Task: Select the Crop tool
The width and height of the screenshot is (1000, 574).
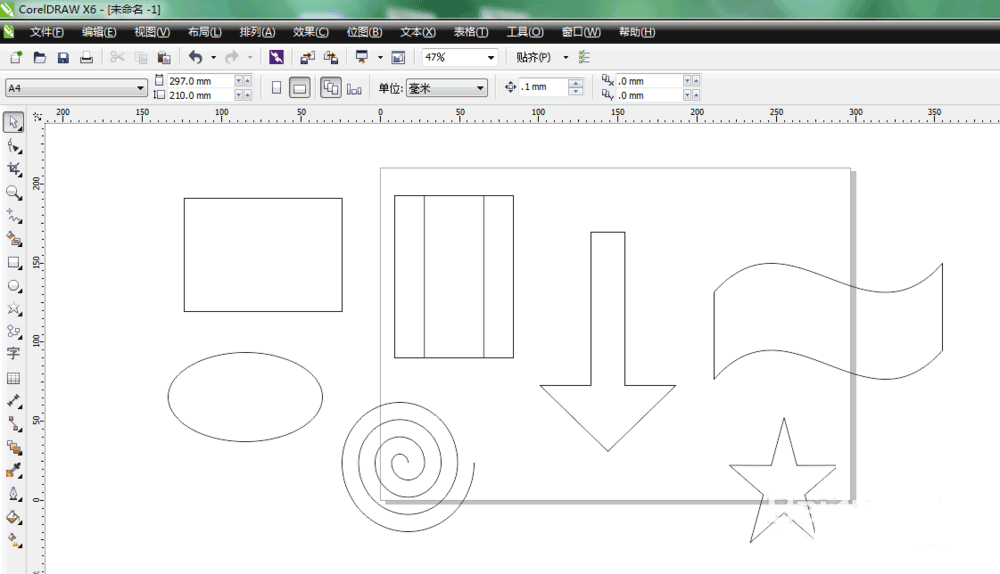Action: 13,169
